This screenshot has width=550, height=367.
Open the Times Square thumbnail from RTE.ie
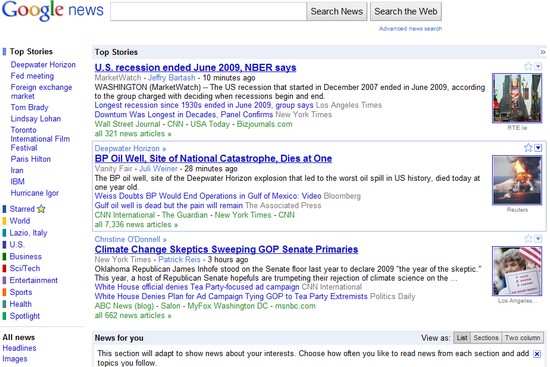click(x=517, y=98)
